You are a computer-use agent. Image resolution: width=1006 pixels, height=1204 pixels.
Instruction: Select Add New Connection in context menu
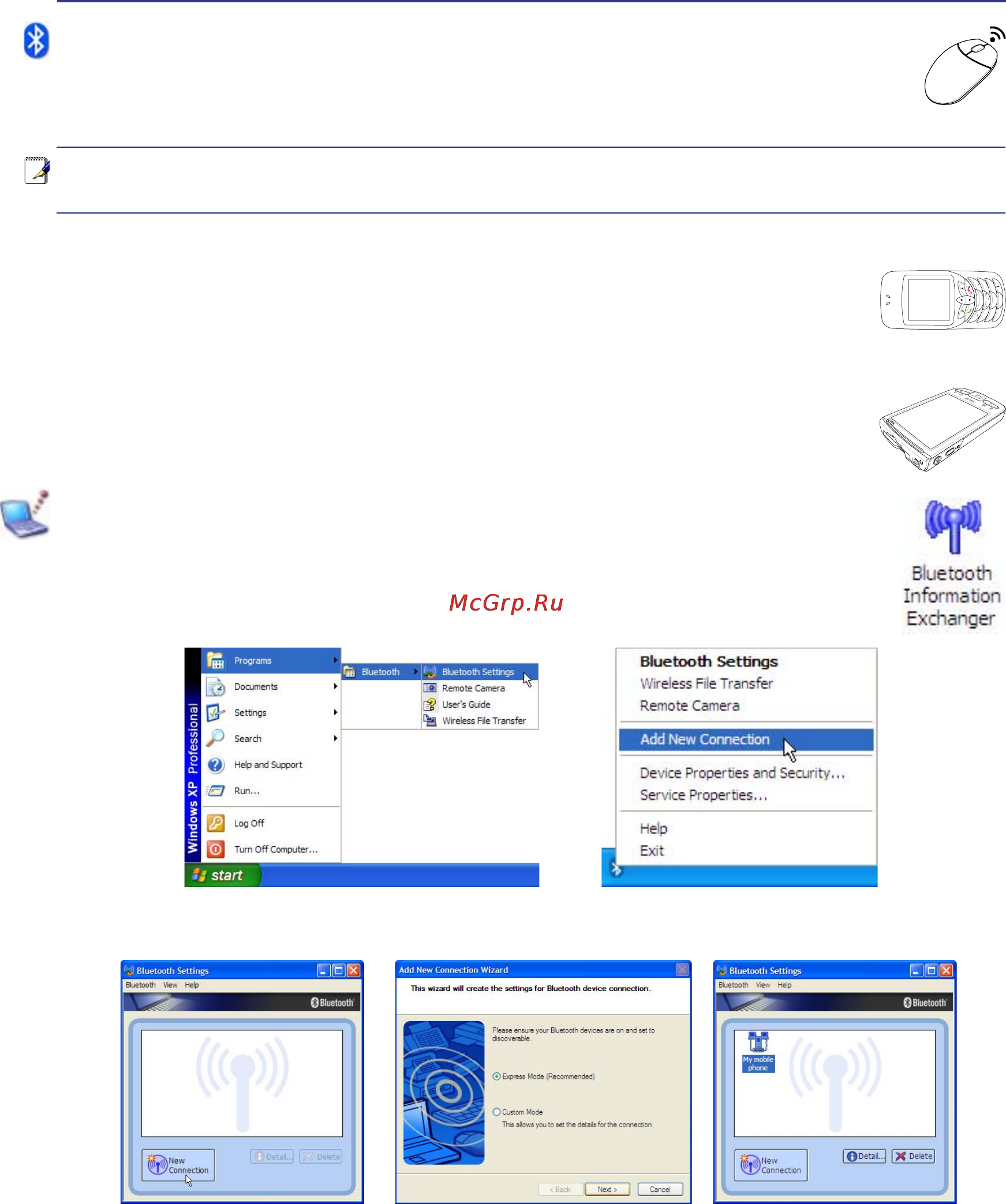click(x=746, y=739)
